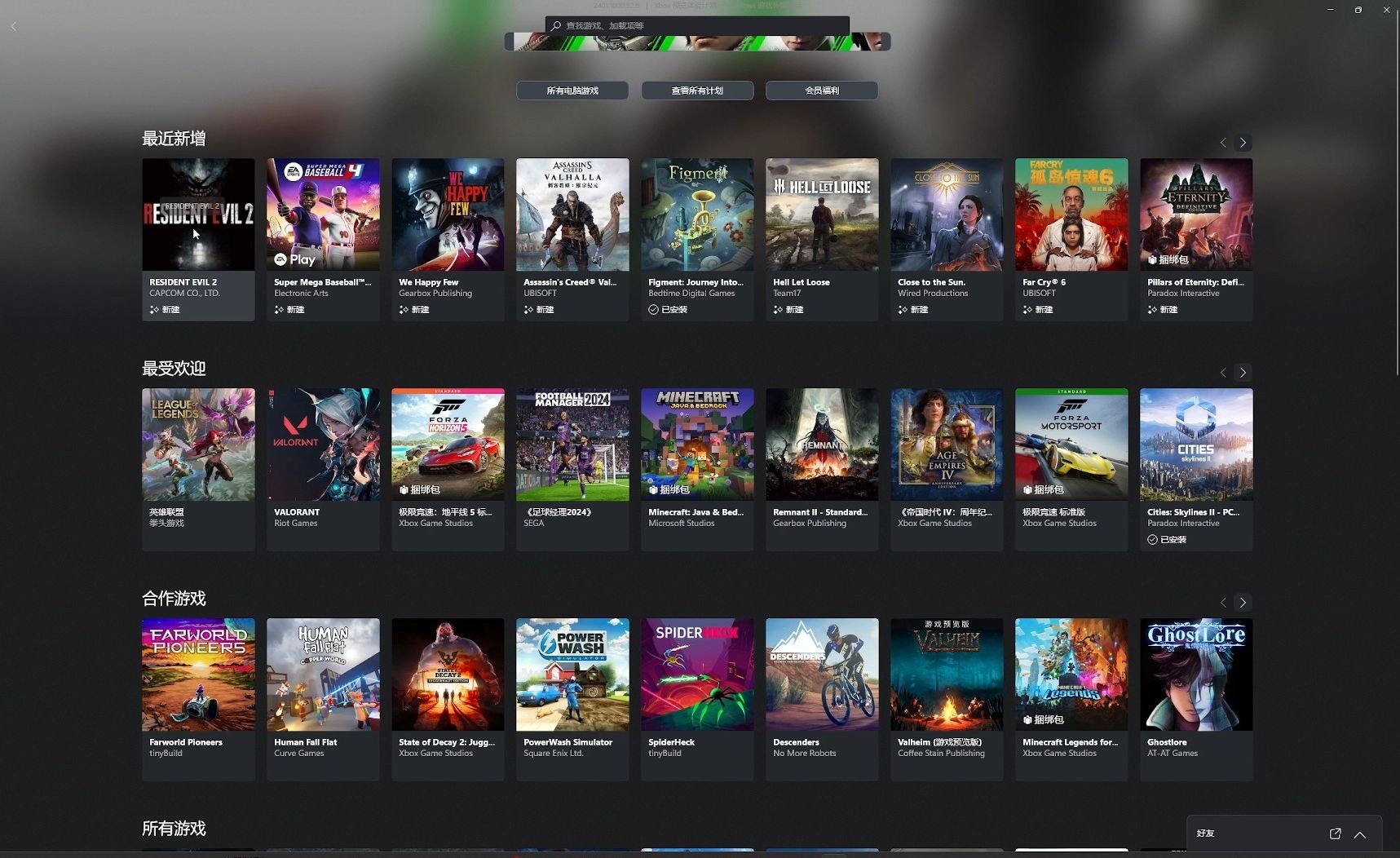Screen dimensions: 1400x858
Task: Click 新建 icon under We Happy Few
Action: (x=404, y=310)
